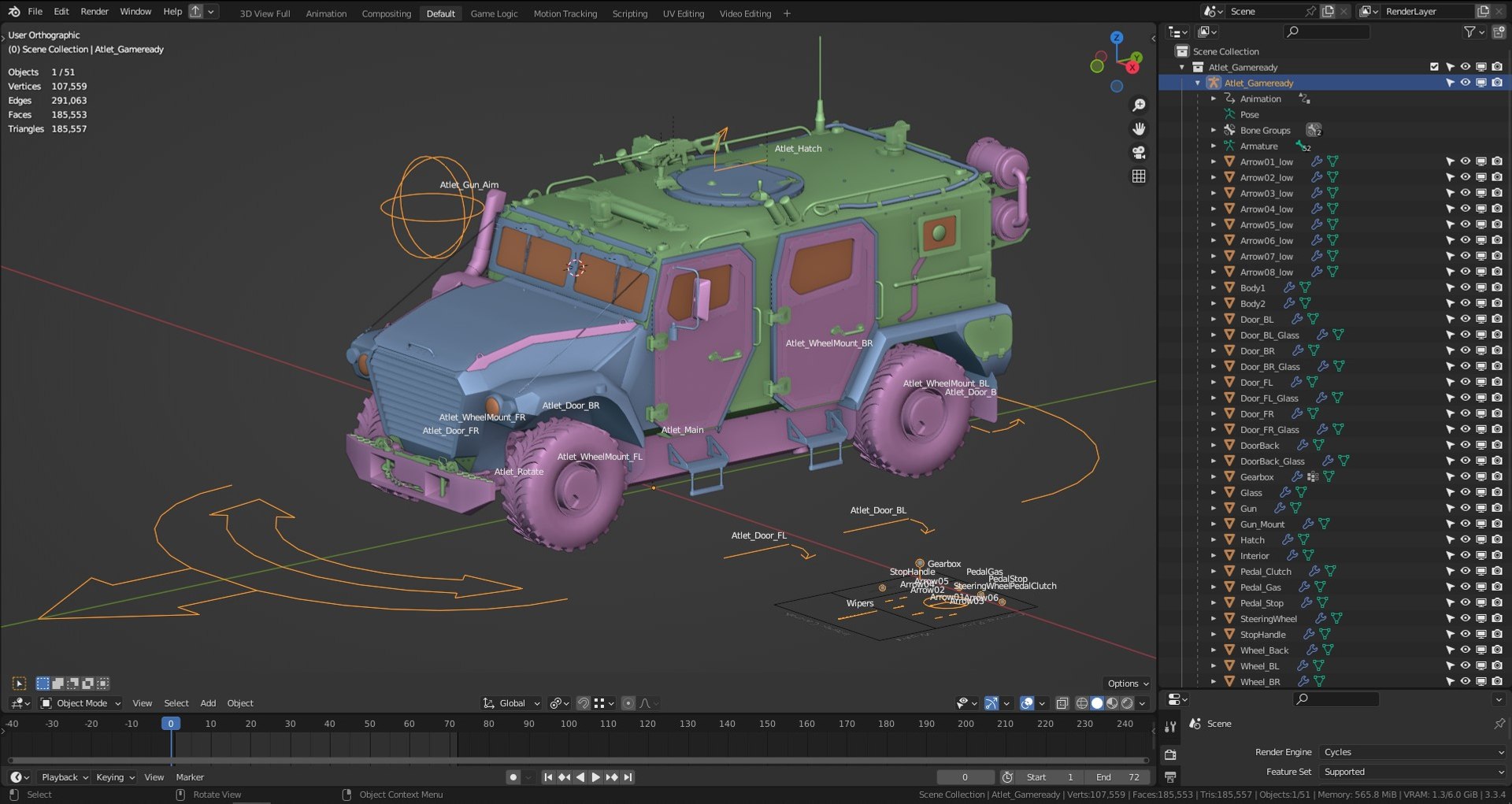Collapse the Atlet_Gameready armature object
The image size is (1512, 804).
coord(1198,83)
